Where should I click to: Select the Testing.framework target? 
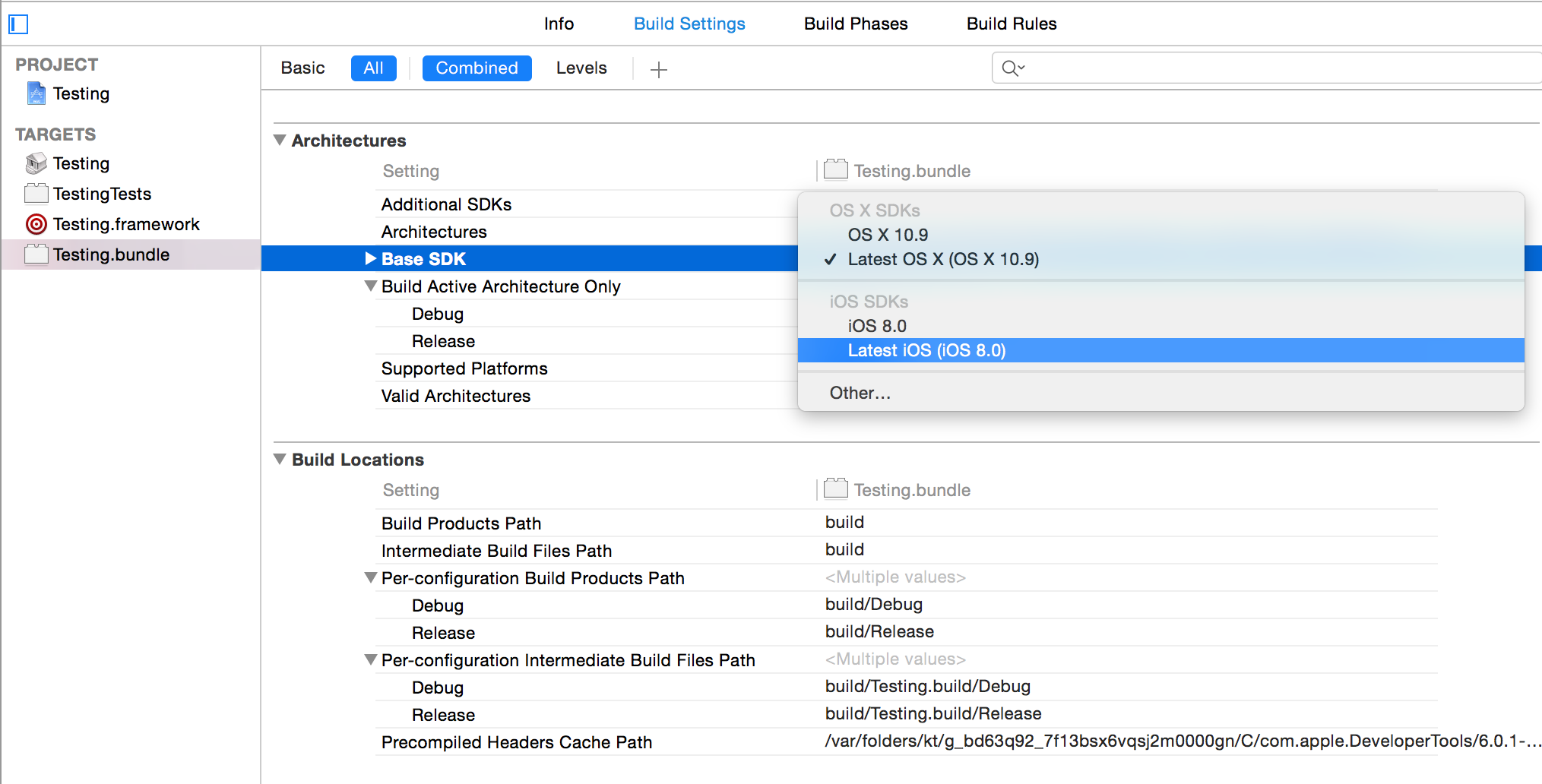pyautogui.click(x=126, y=224)
